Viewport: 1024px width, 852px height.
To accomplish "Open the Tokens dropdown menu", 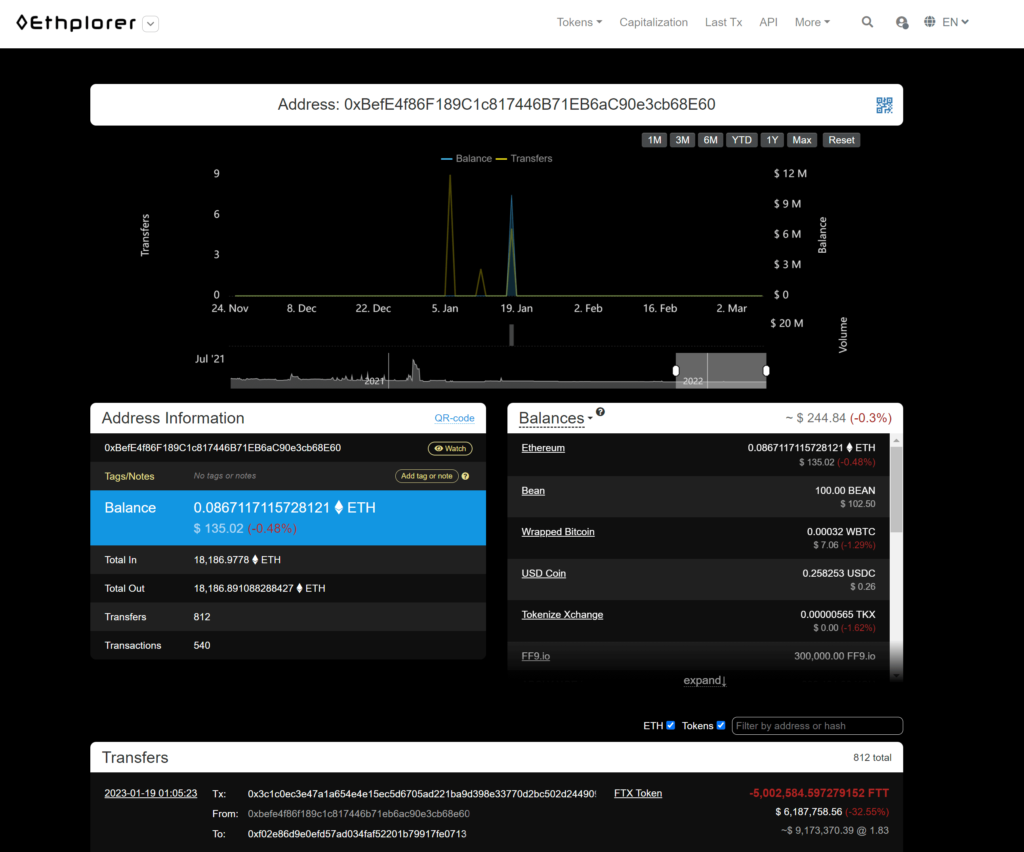I will [579, 22].
